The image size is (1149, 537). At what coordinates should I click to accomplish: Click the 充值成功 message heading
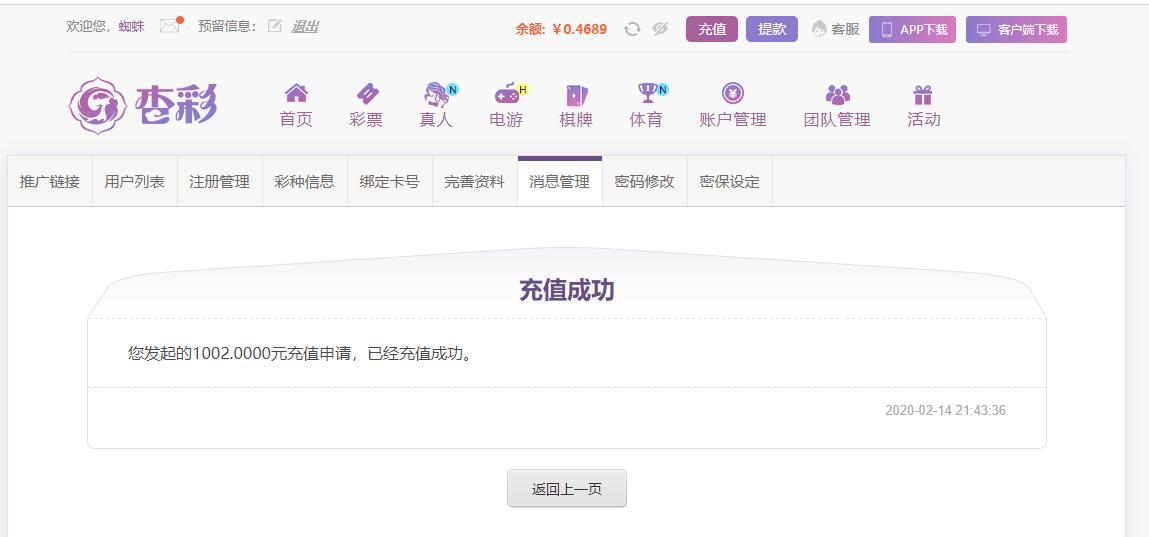(x=566, y=290)
